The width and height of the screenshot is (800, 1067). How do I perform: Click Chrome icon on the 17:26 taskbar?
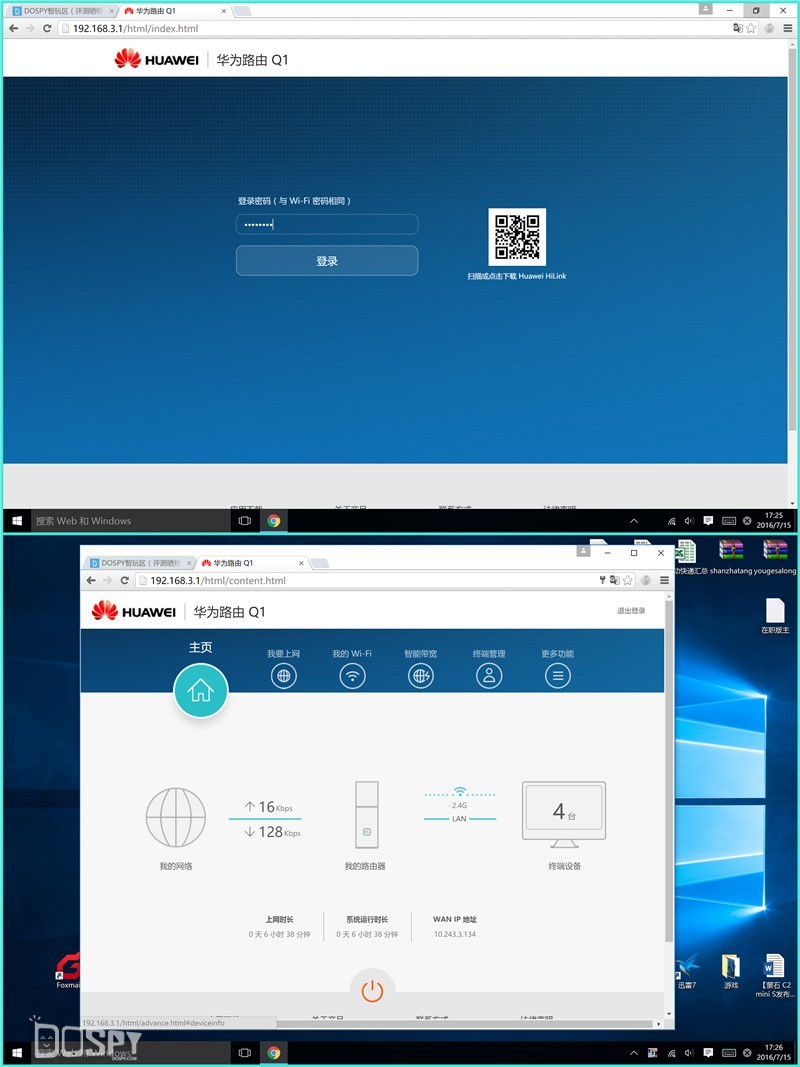click(274, 1053)
